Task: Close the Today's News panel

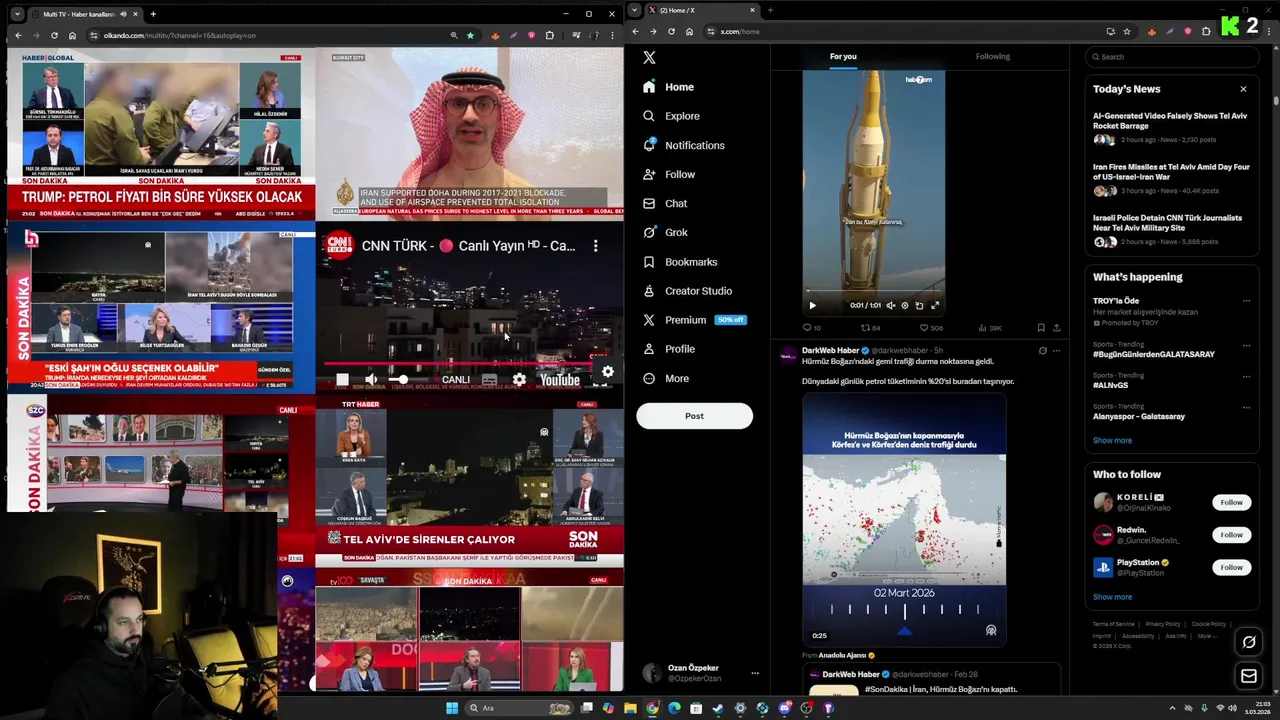Action: (1243, 89)
